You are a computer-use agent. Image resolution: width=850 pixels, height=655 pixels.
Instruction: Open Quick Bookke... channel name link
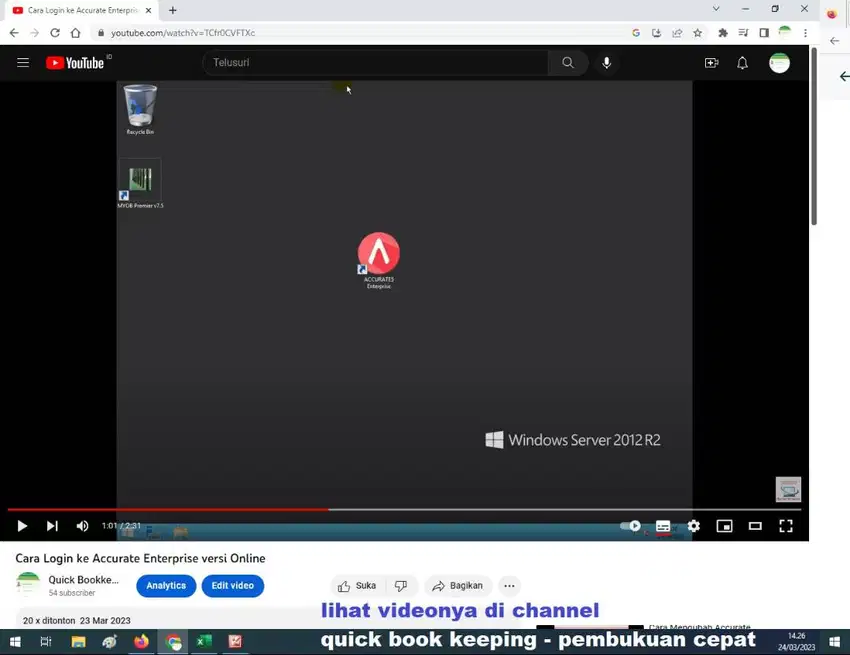click(x=83, y=580)
